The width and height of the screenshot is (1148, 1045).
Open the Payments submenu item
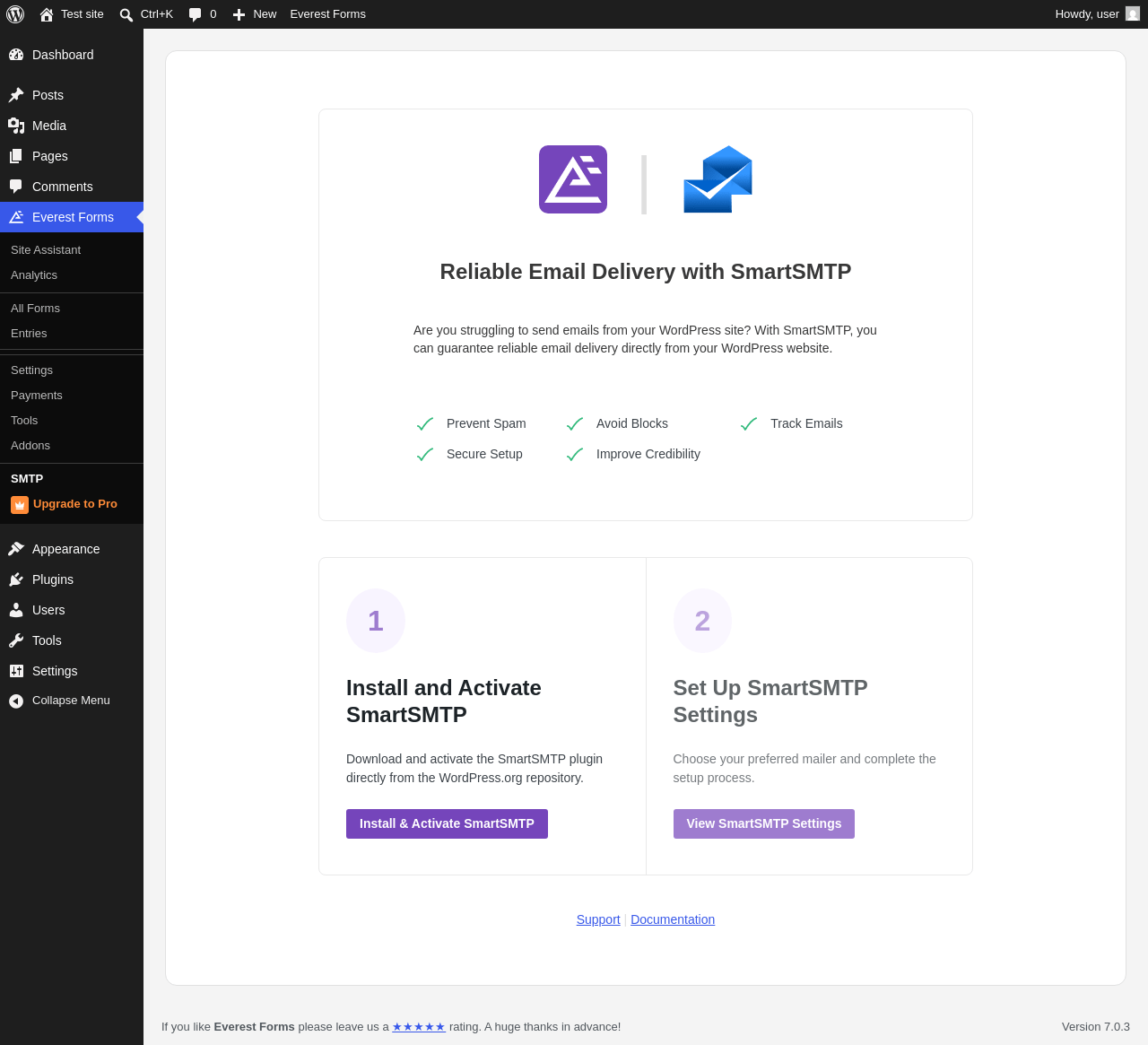[x=37, y=396]
